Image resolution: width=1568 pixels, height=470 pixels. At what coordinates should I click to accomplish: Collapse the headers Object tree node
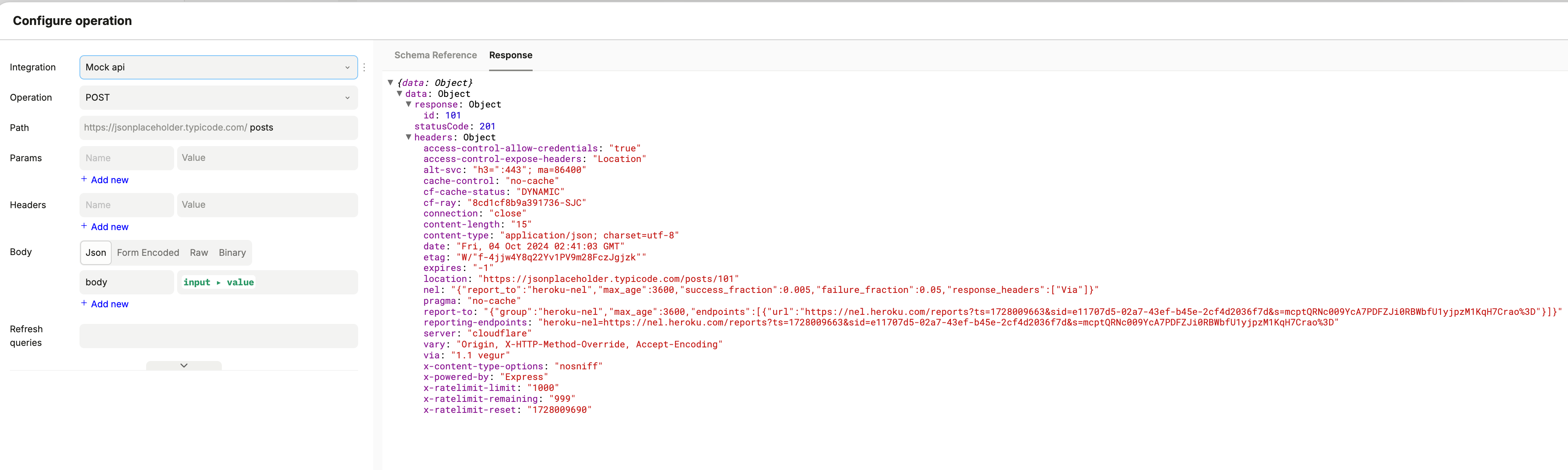(409, 138)
